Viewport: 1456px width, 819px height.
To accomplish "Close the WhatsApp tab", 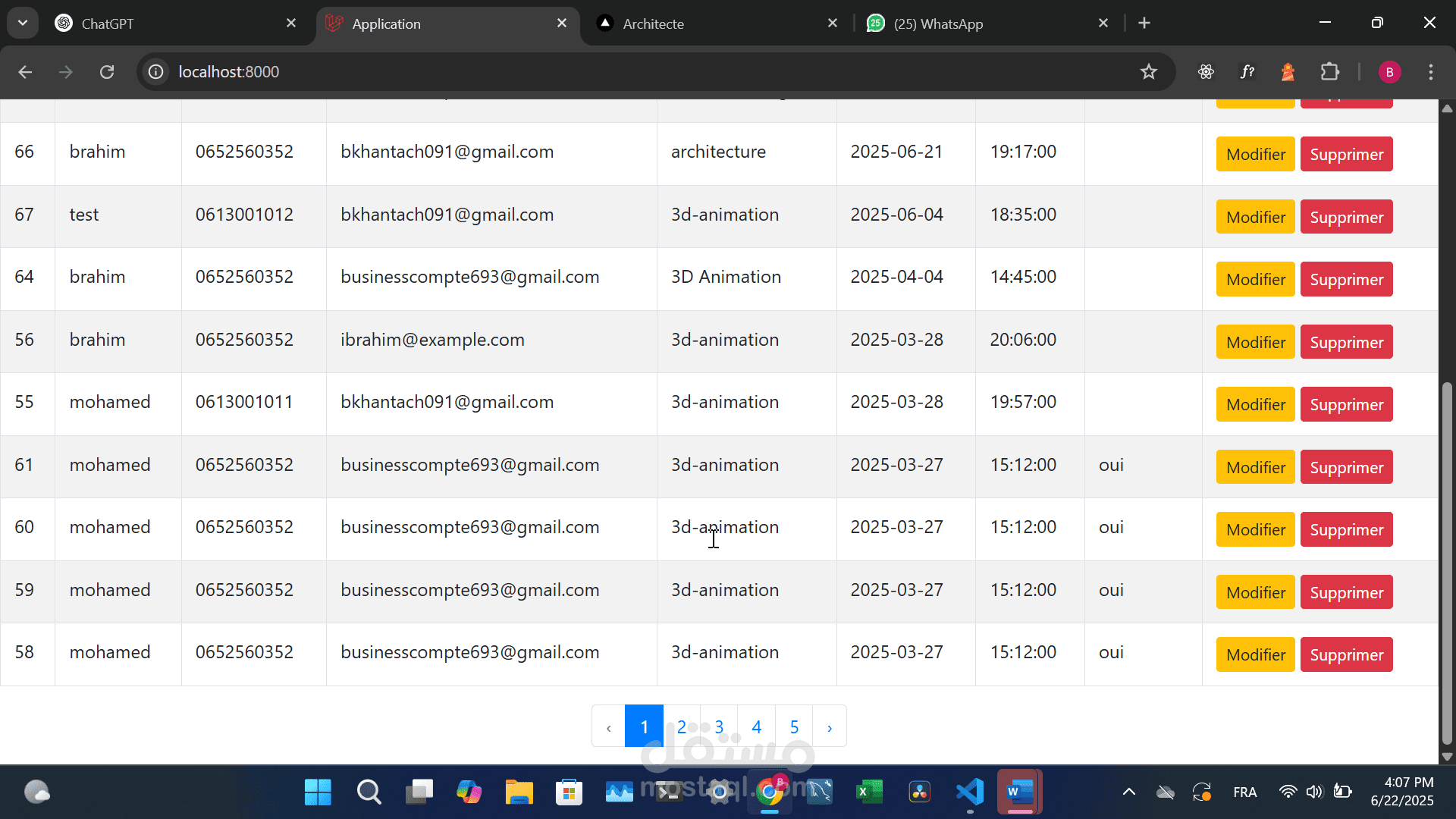I will pyautogui.click(x=1103, y=23).
